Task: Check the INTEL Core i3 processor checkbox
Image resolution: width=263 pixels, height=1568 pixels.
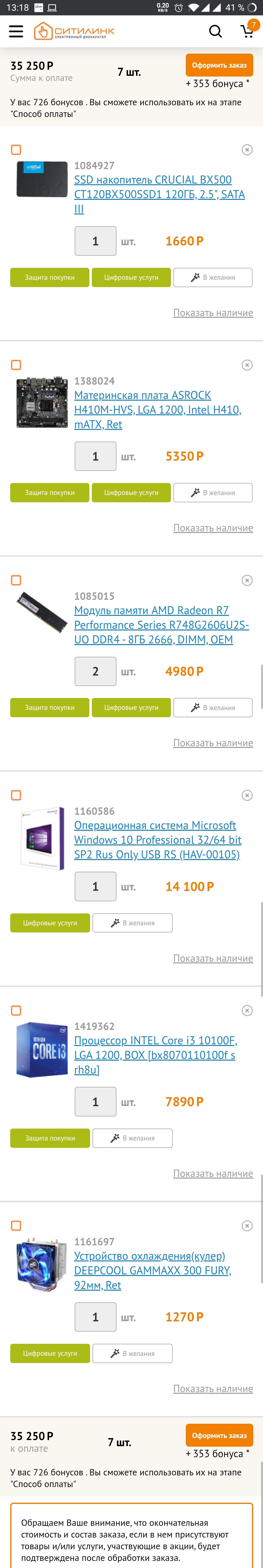Action: click(x=17, y=1010)
